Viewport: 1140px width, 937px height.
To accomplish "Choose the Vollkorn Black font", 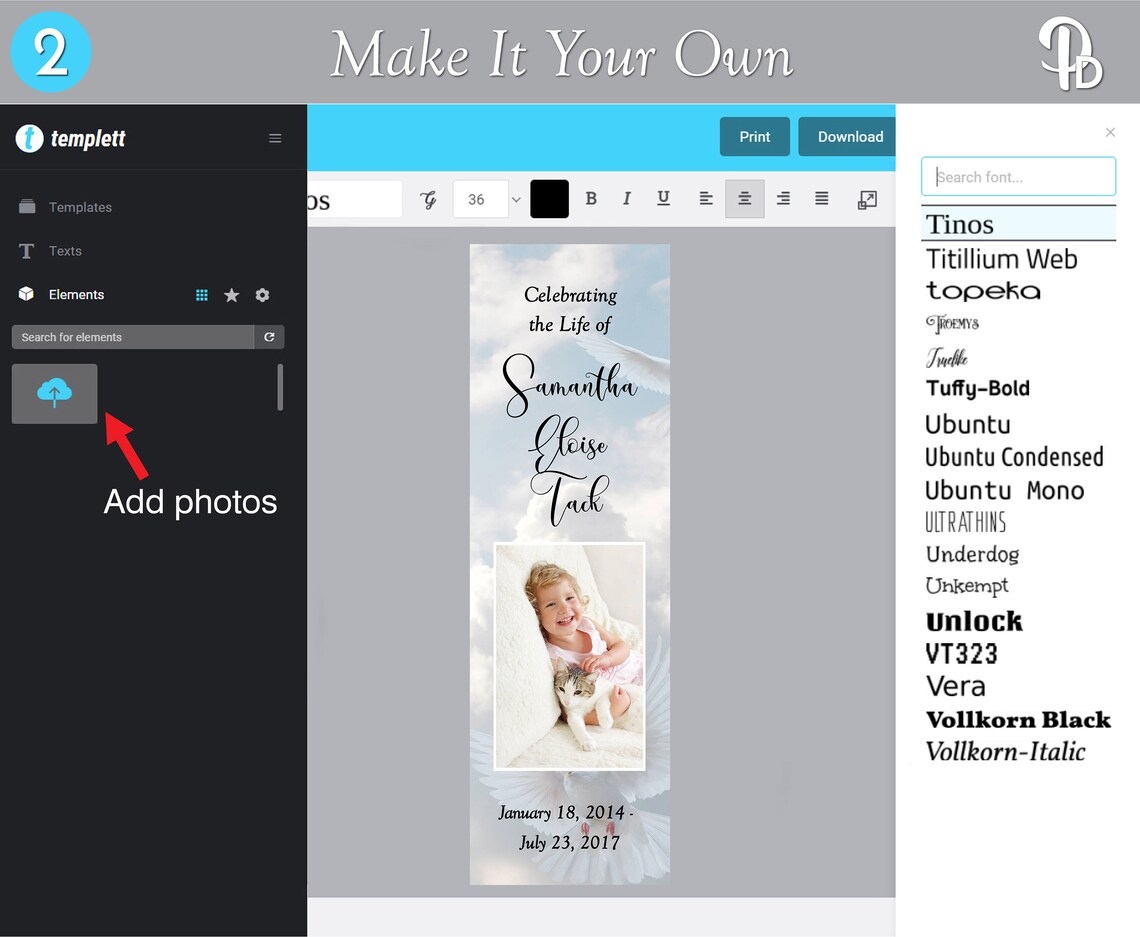I will click(x=1018, y=719).
